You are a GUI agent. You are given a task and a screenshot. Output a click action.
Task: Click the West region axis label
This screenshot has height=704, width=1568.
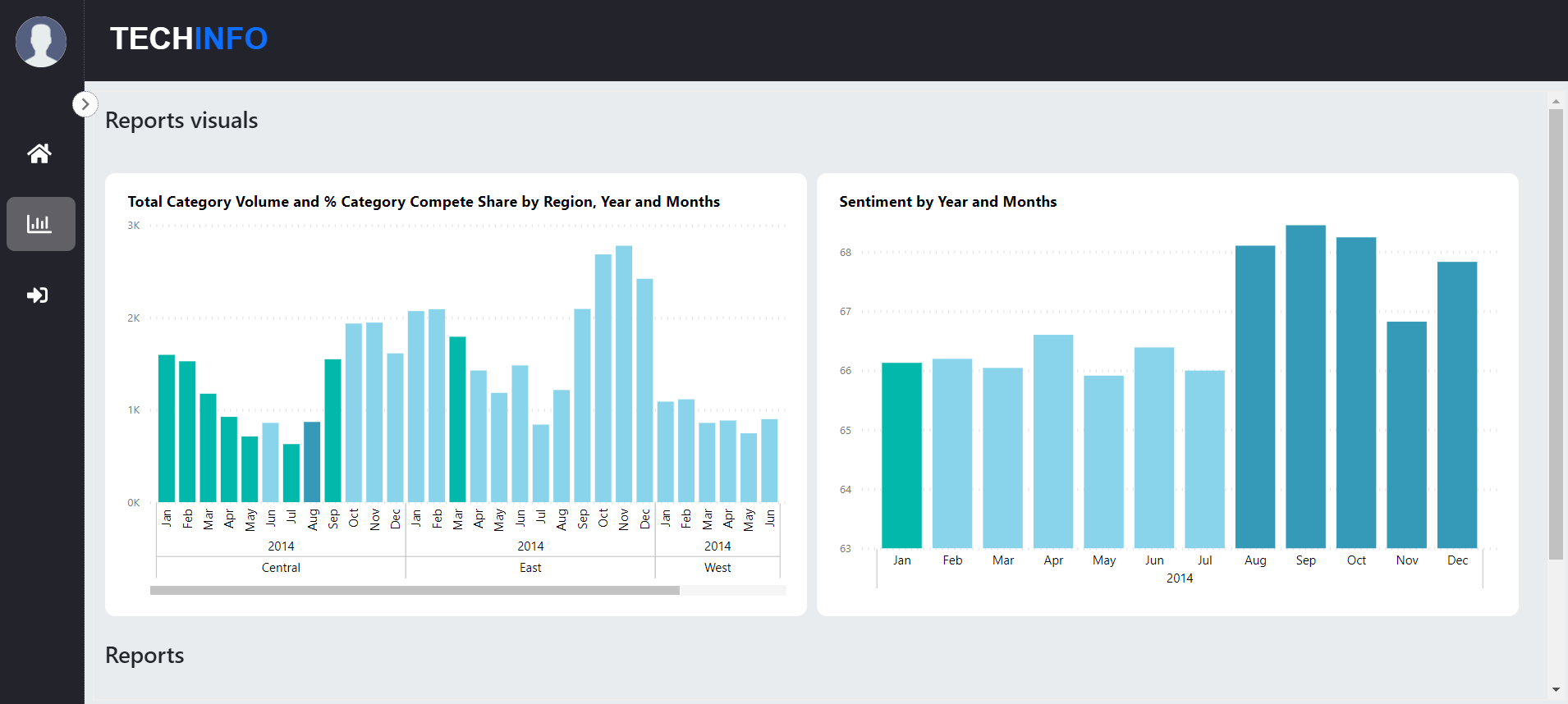[x=718, y=568]
